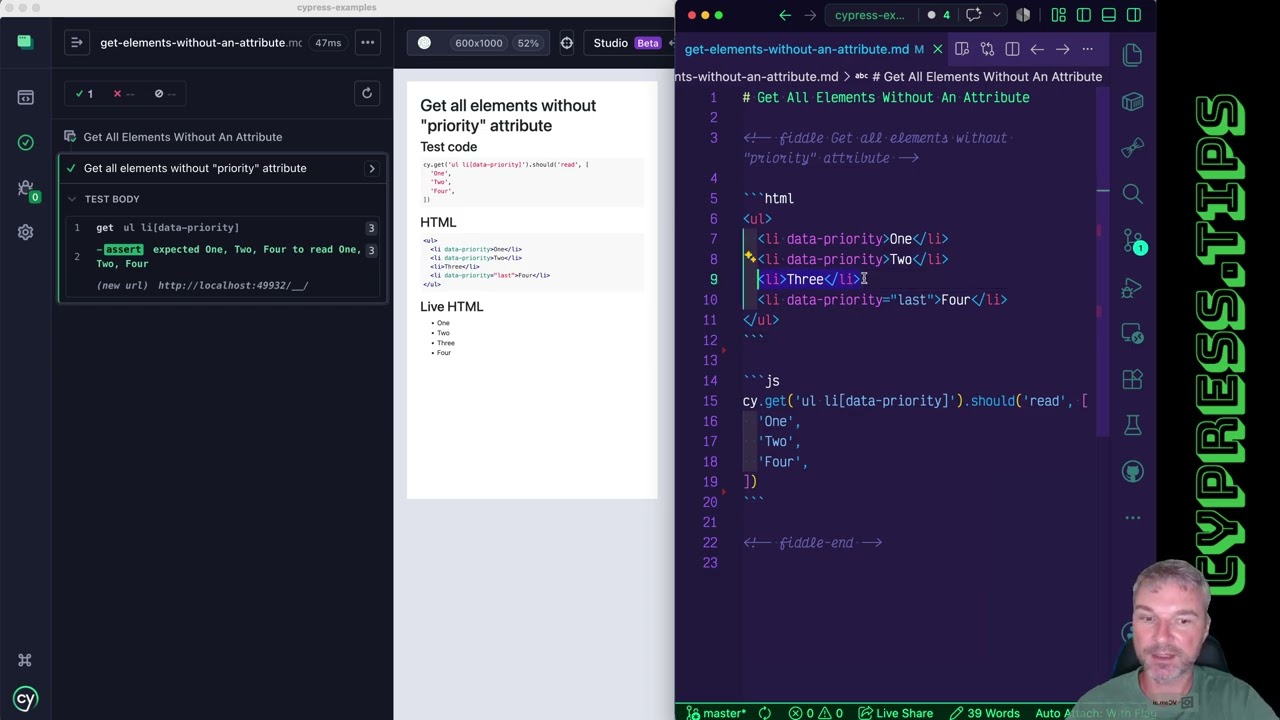Viewport: 1280px width, 720px height.
Task: Open the Cypress specs list icon
Action: 26,97
